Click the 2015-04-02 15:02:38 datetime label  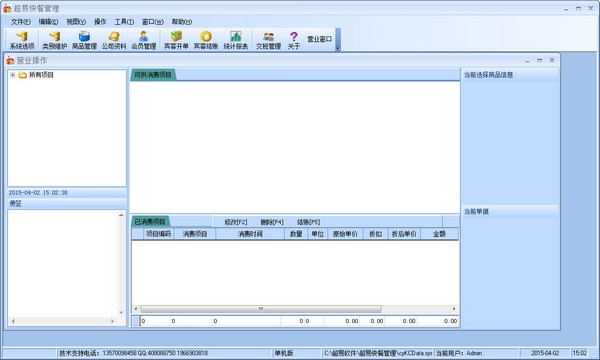(x=38, y=193)
